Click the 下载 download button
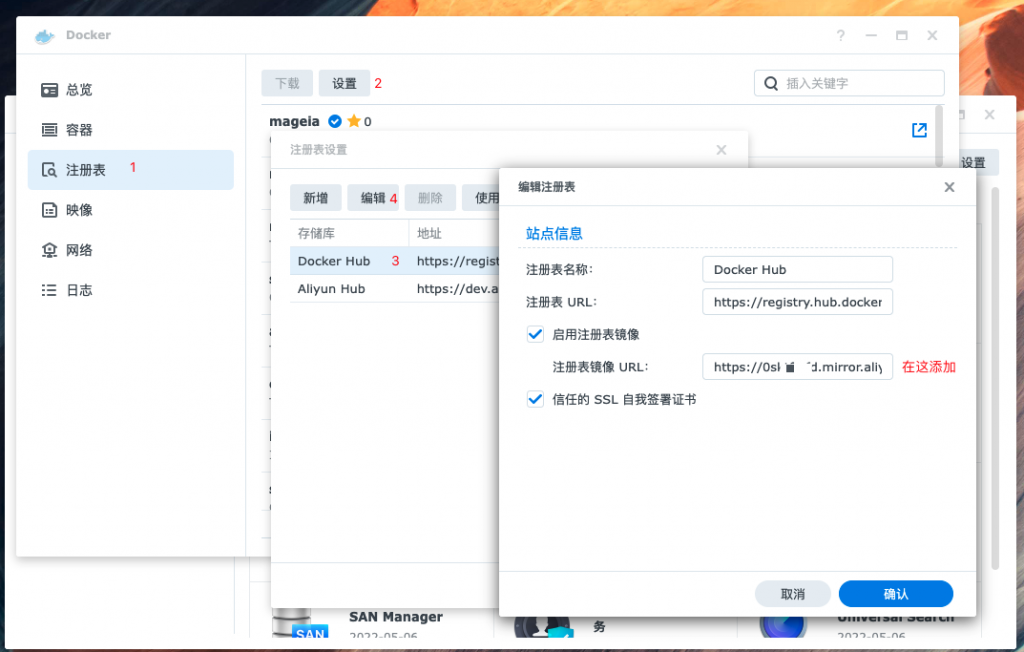1024x652 pixels. [287, 83]
